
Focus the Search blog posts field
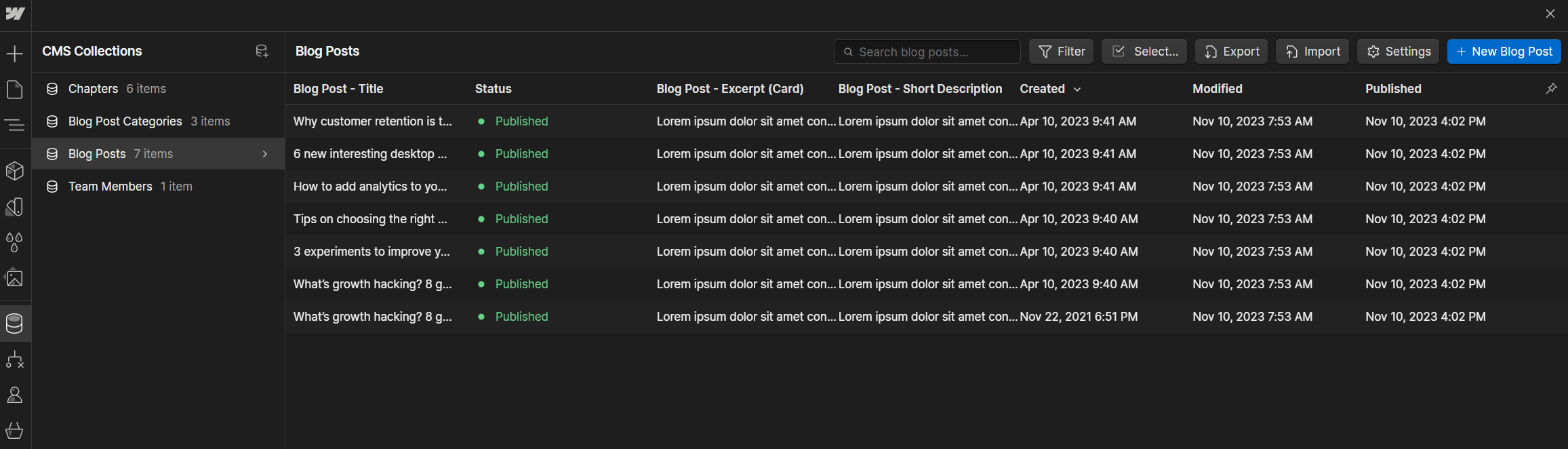click(927, 52)
